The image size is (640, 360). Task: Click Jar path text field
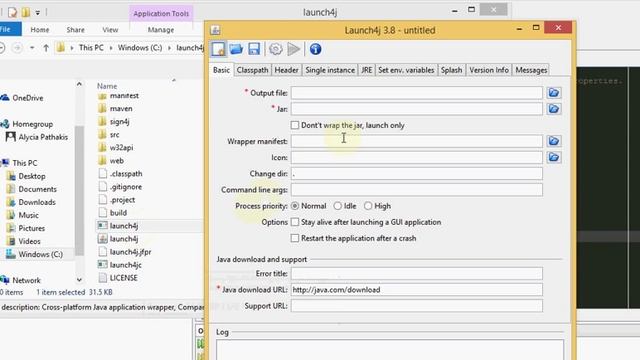(x=417, y=109)
